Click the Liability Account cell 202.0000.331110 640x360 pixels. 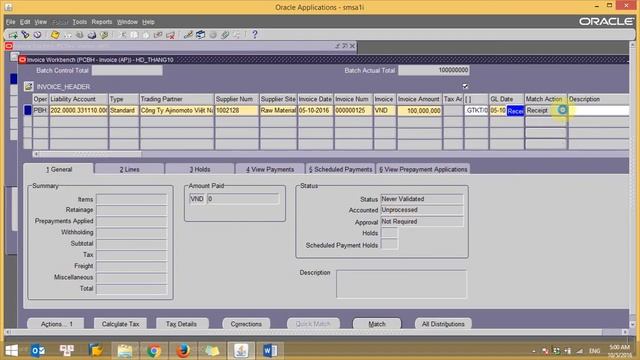coord(79,110)
